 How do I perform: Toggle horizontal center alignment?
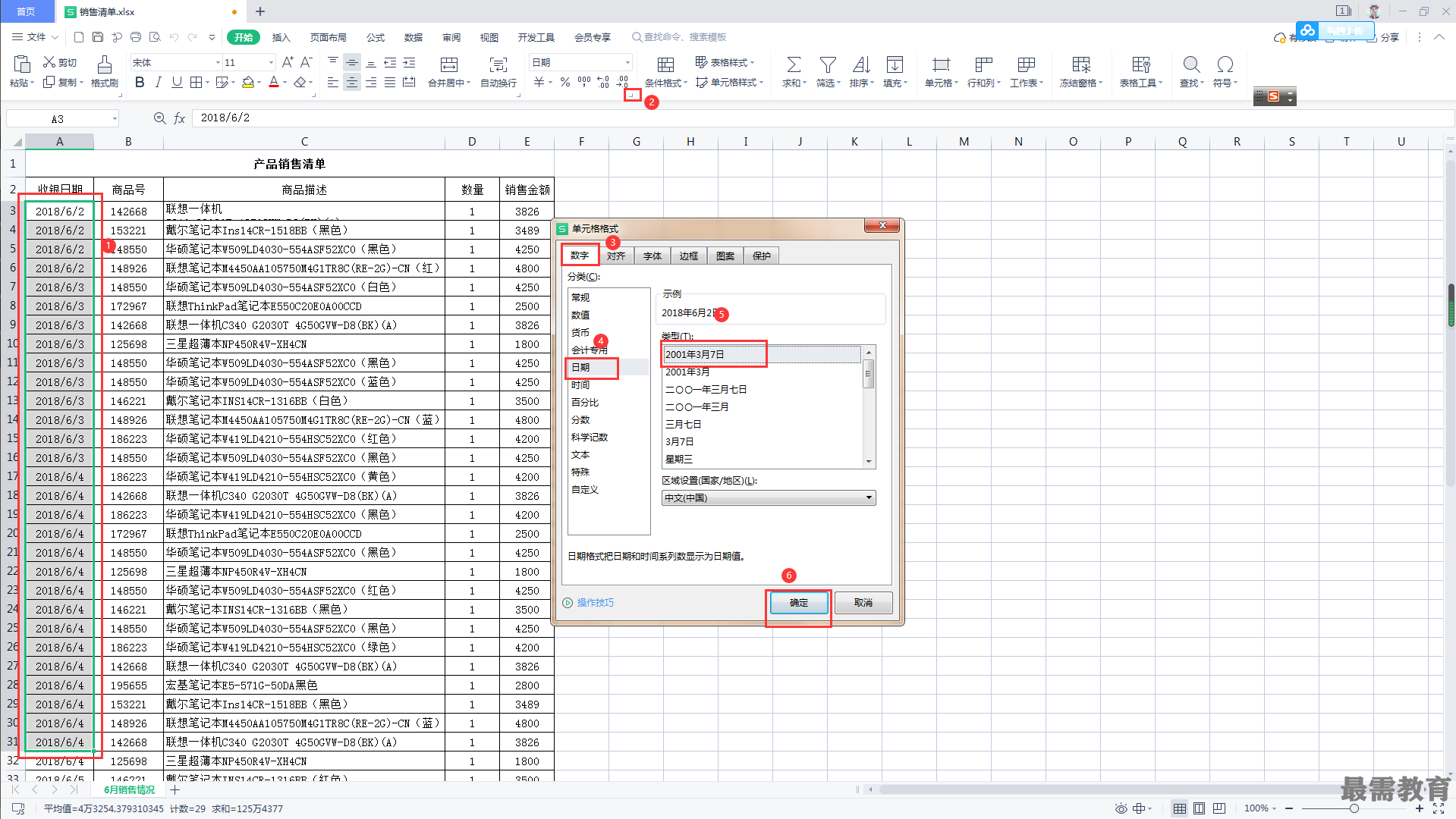click(351, 82)
